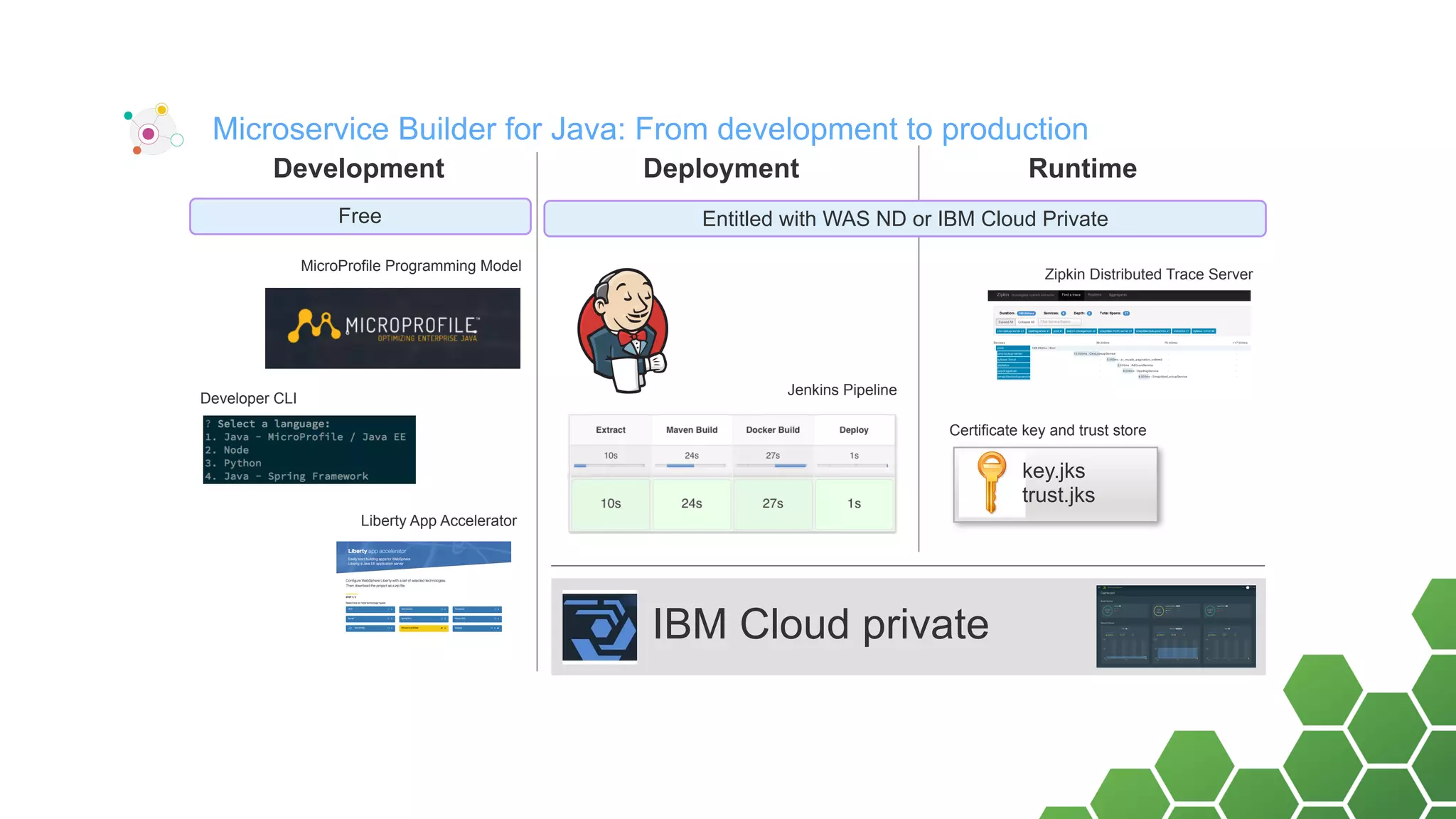Click the green 27s stage cell
The width and height of the screenshot is (1456, 819).
(773, 504)
